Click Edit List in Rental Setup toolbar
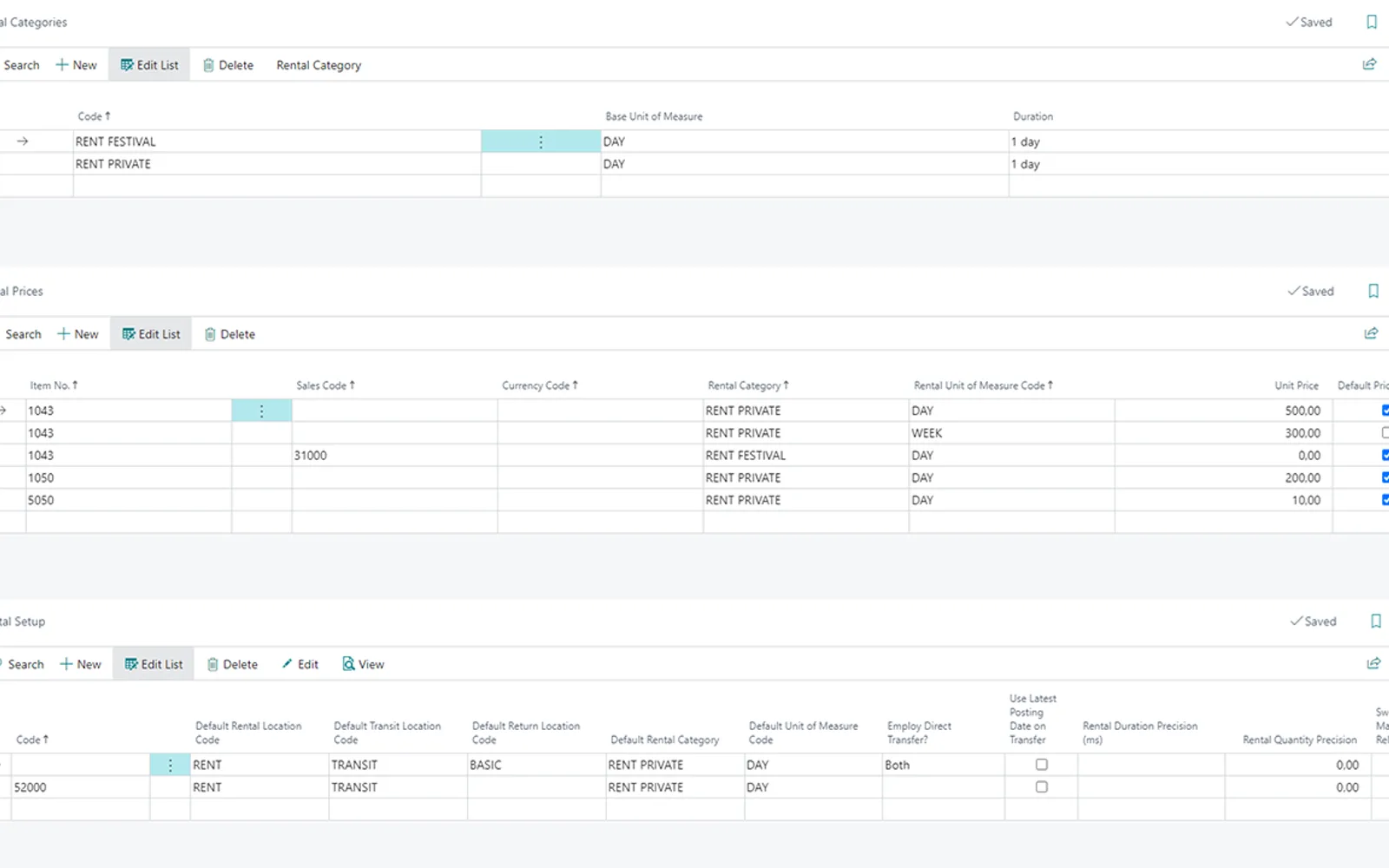 coord(154,664)
